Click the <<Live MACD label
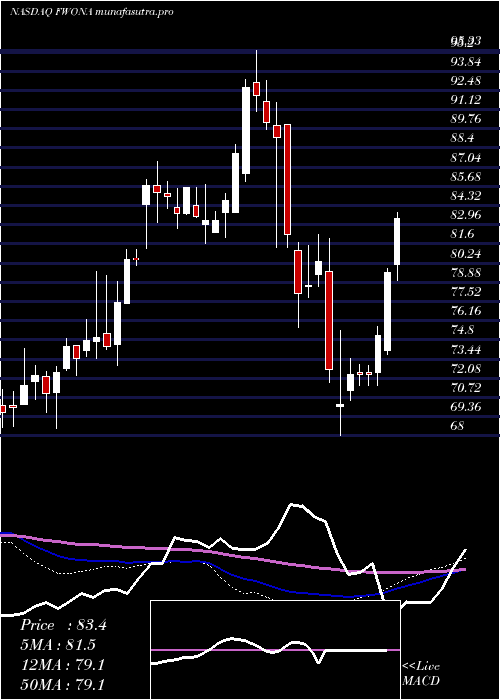Viewport: 500px width, 700px height. pyautogui.click(x=421, y=673)
